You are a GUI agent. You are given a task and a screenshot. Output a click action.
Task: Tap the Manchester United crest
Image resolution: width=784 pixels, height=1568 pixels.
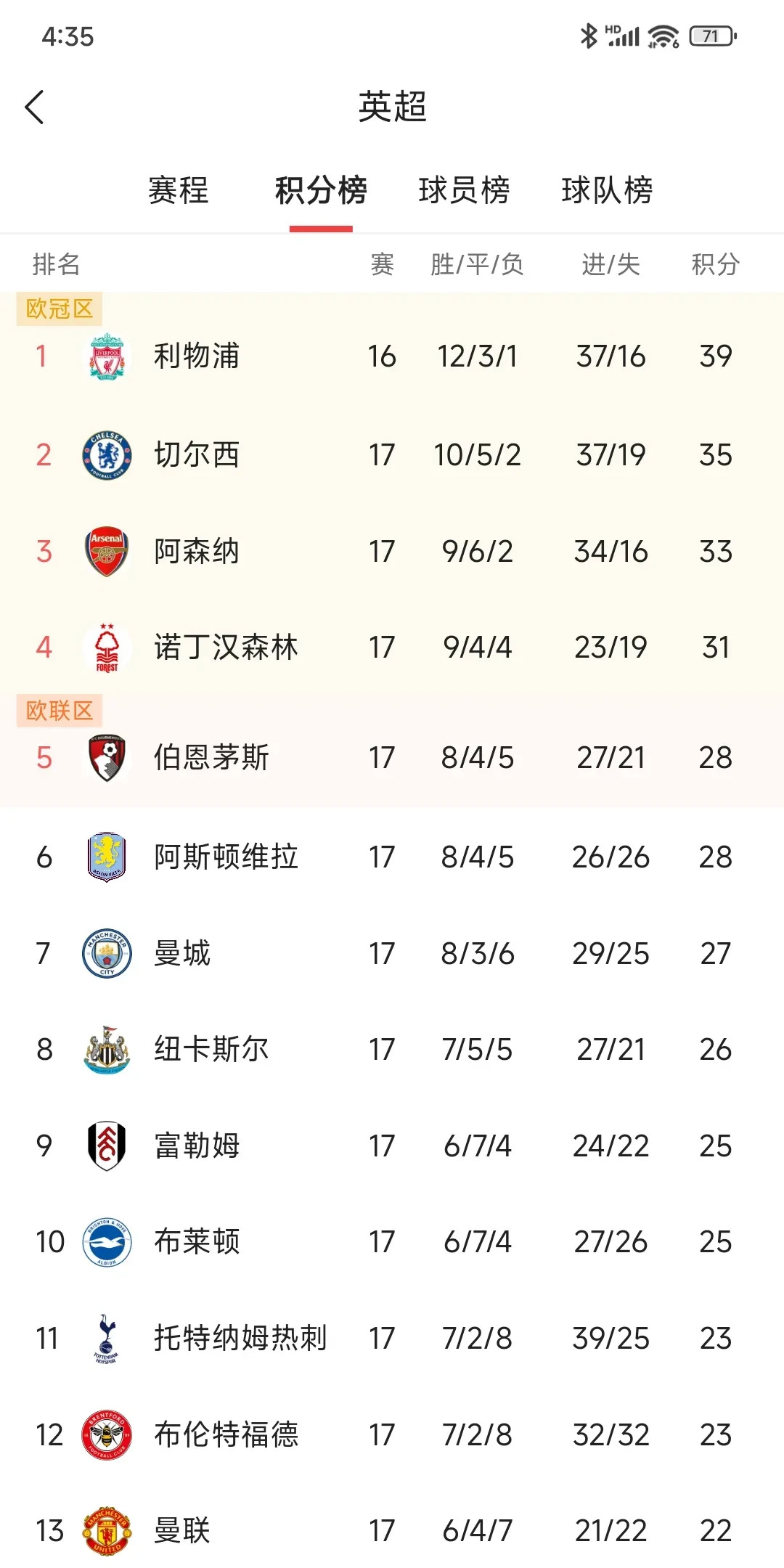tap(107, 1531)
